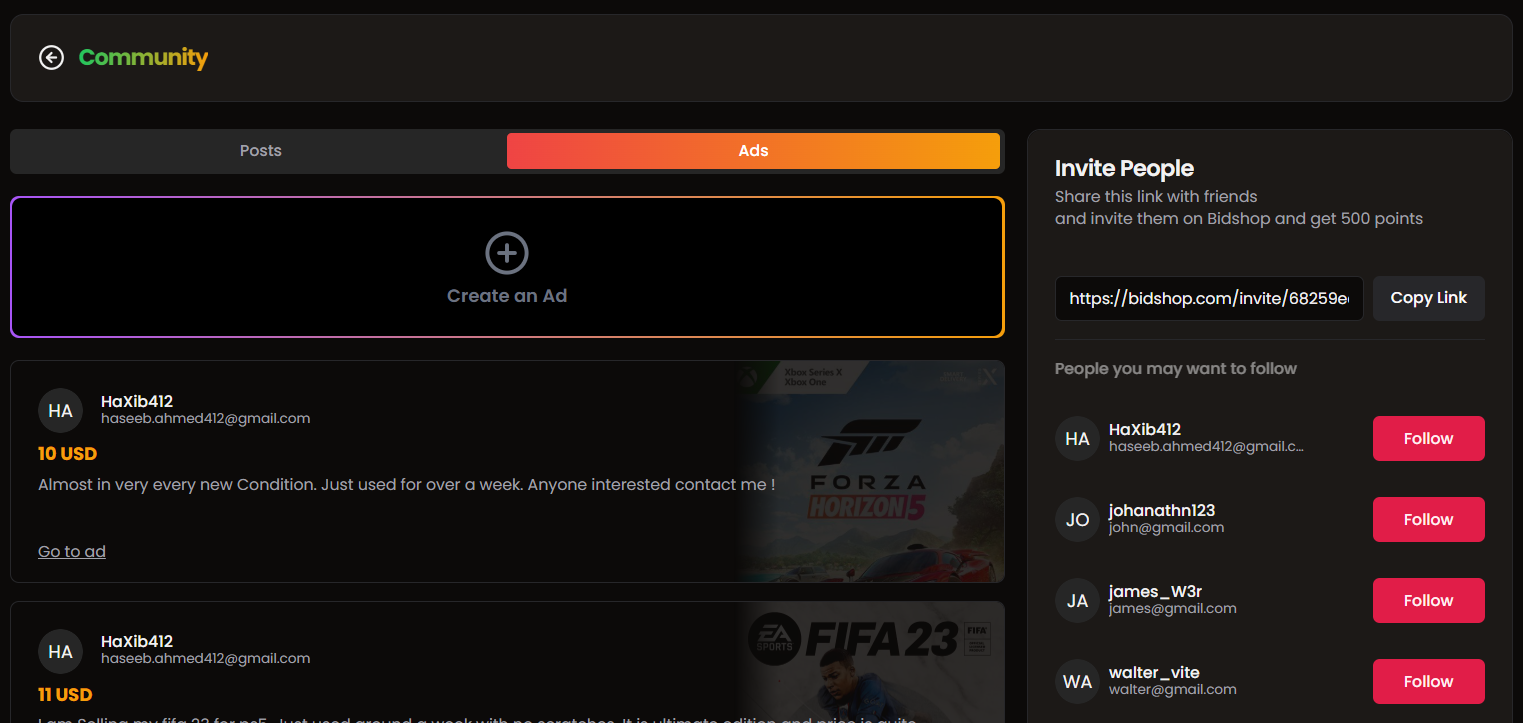The height and width of the screenshot is (723, 1523).
Task: Click the Copy Link button
Action: point(1428,298)
